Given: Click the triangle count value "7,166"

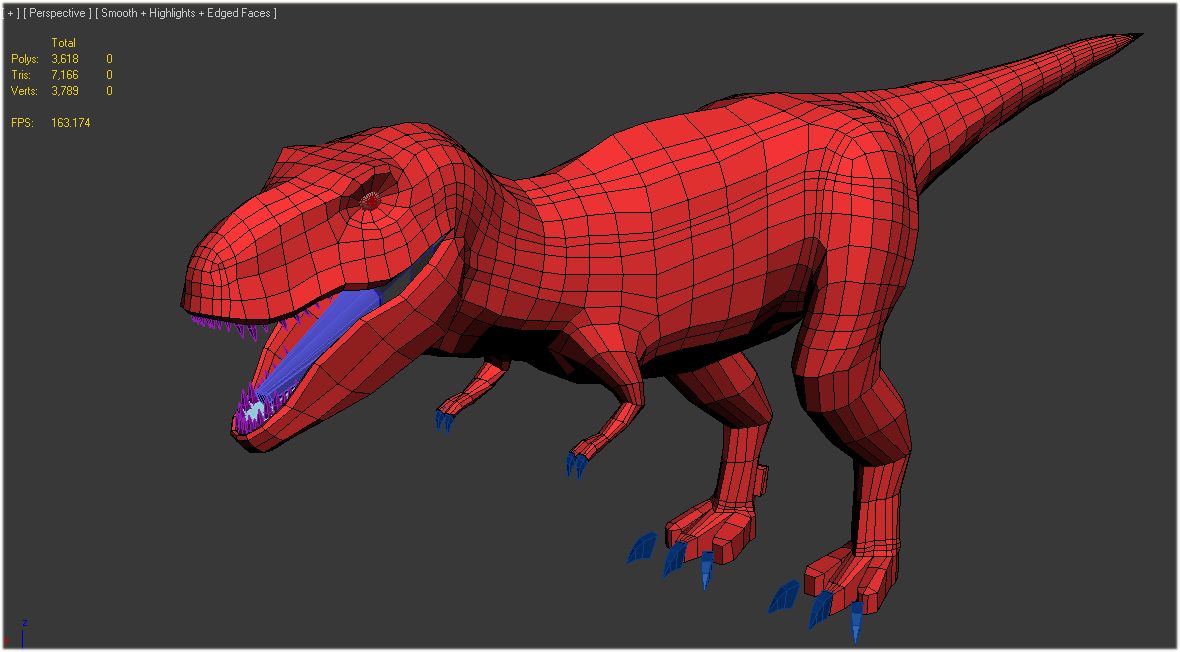Looking at the screenshot, I should (65, 75).
